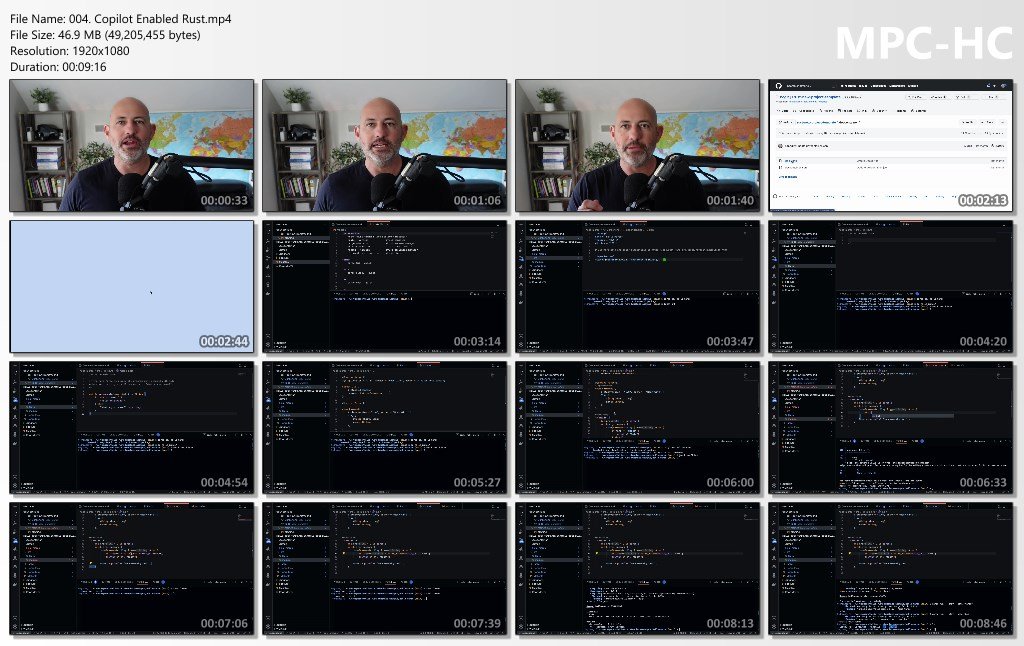
Task: View the frame thumbnail at 00:06:33
Action: pos(891,428)
